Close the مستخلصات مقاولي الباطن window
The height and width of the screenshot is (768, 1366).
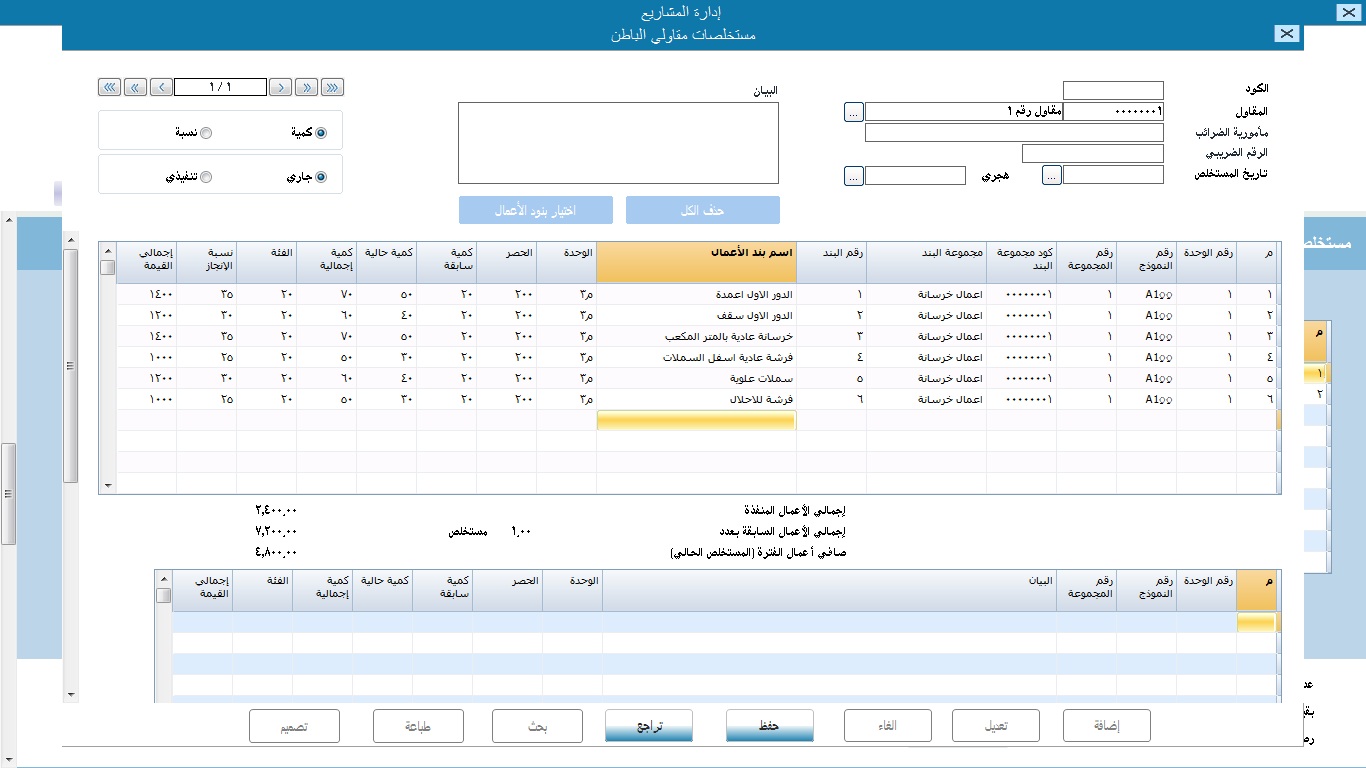coord(1287,34)
